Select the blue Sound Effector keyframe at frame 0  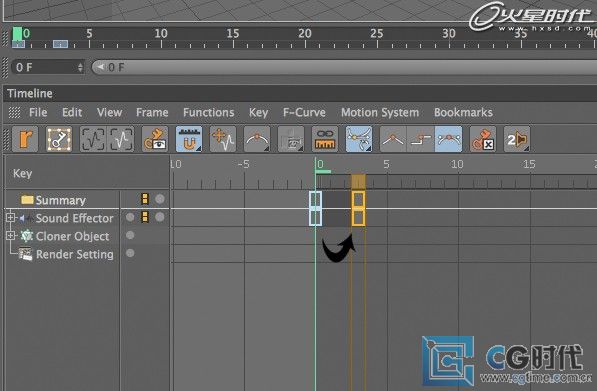pos(316,217)
